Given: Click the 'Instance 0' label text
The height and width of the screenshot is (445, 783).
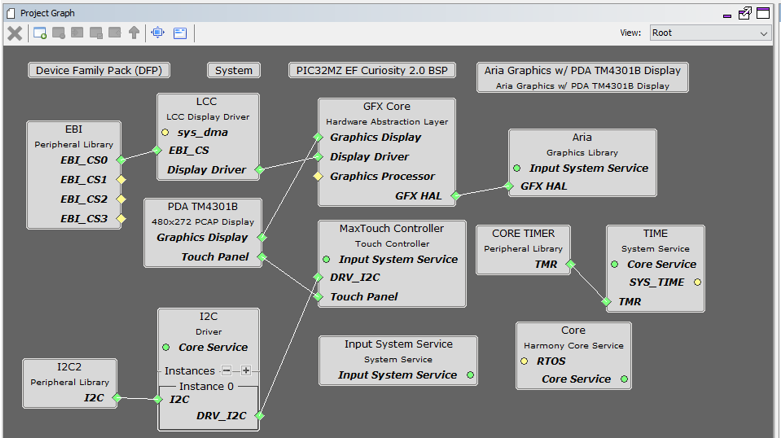Looking at the screenshot, I should 206,387.
